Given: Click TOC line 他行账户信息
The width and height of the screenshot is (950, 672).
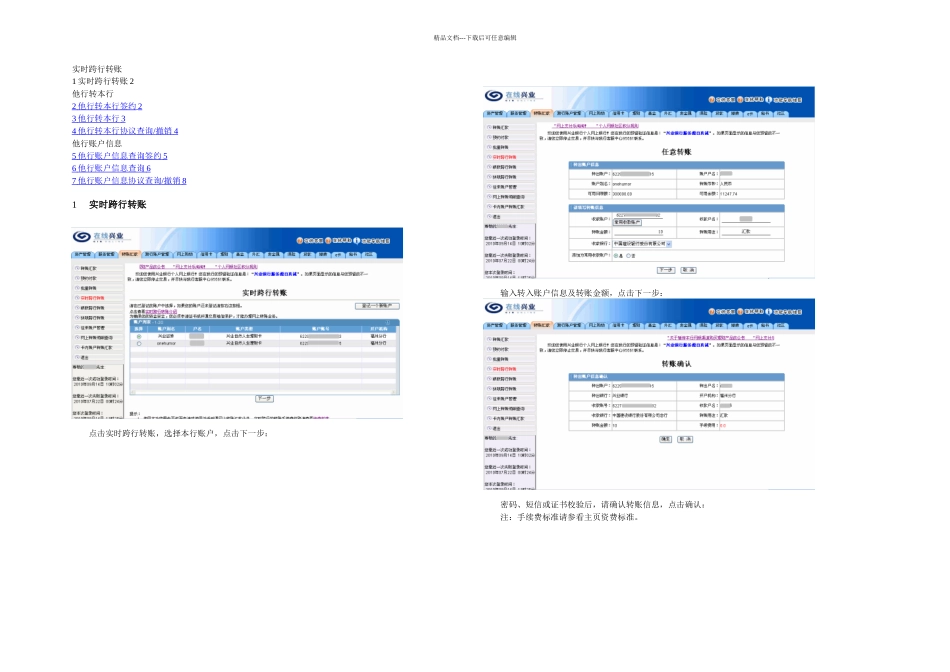Looking at the screenshot, I should coord(97,144).
